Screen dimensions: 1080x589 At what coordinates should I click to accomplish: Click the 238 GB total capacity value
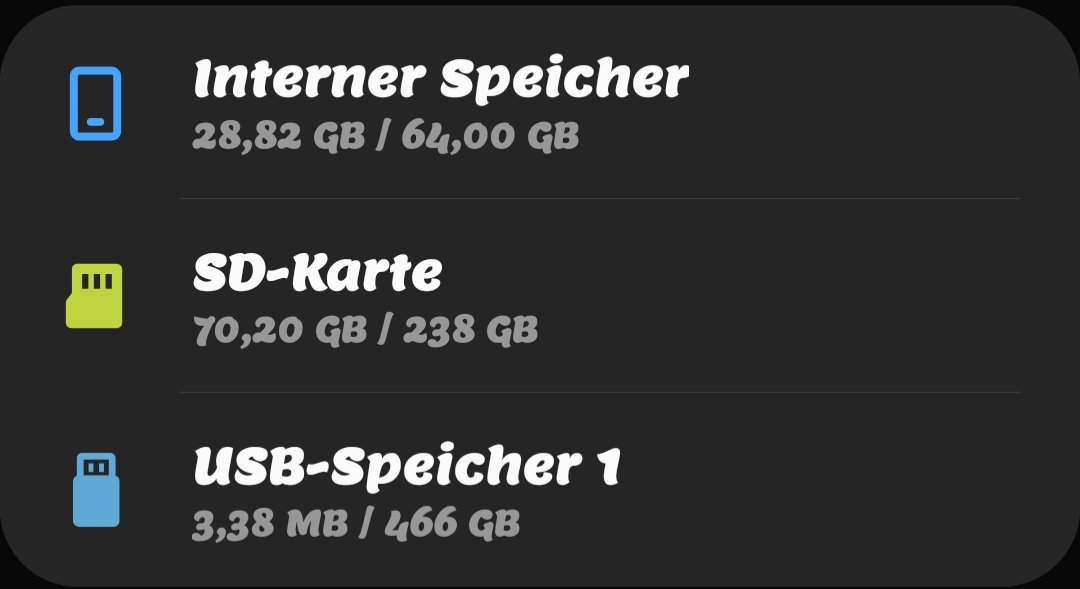(x=470, y=330)
